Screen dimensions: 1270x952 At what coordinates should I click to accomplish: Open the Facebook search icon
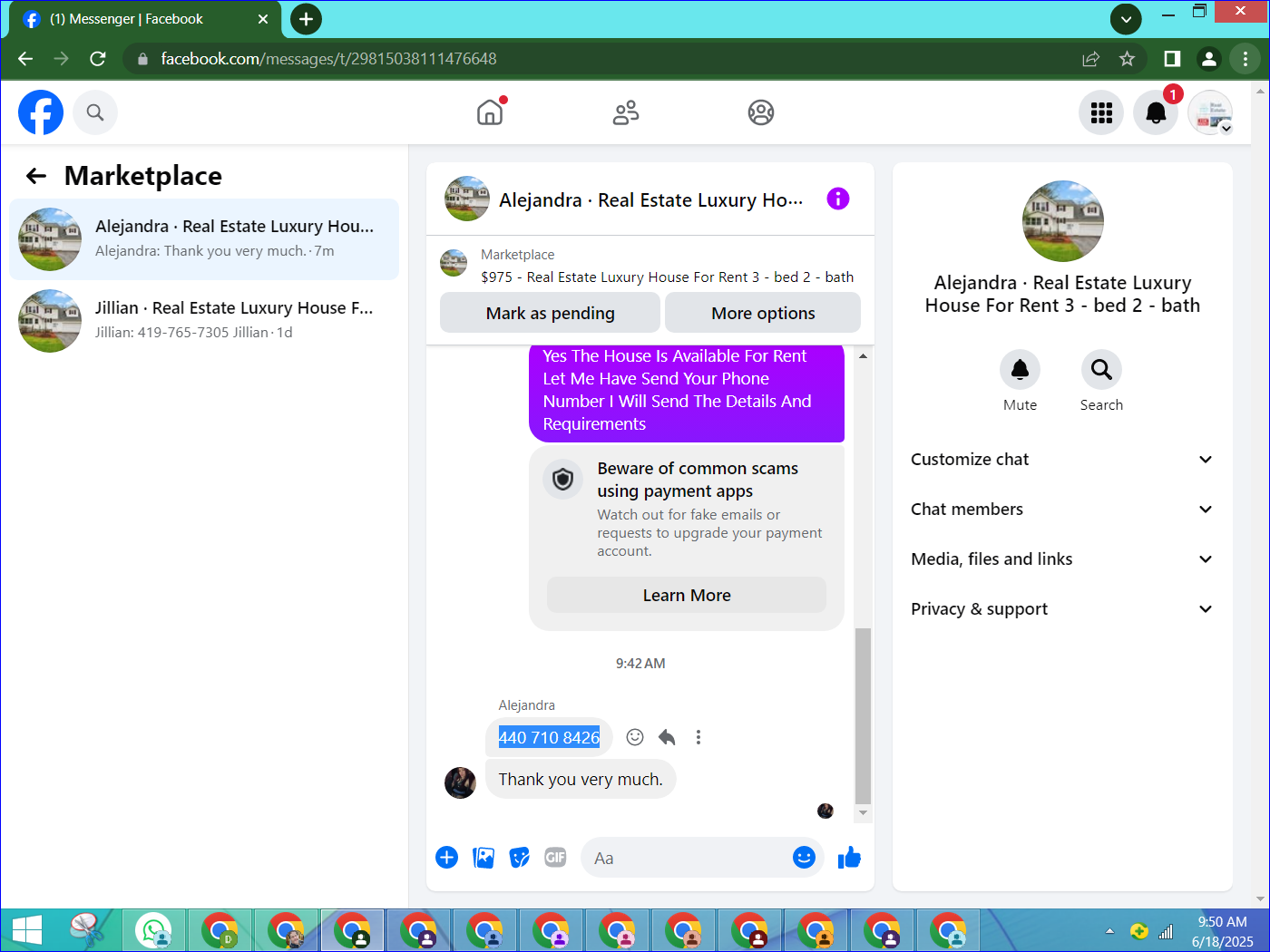click(95, 112)
